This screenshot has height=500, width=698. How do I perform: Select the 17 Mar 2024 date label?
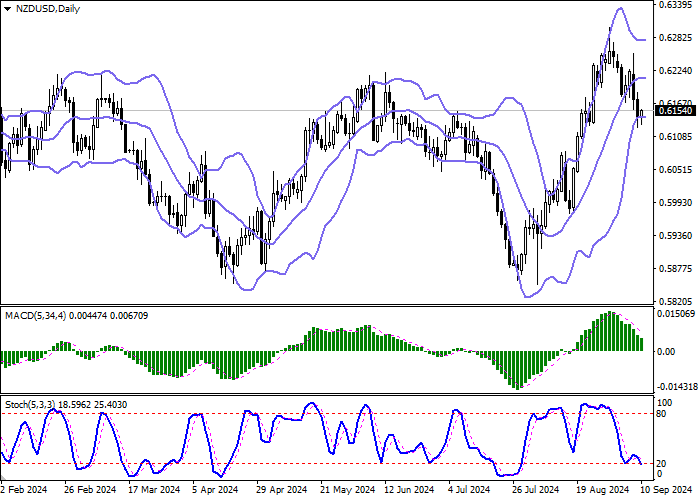[154, 490]
